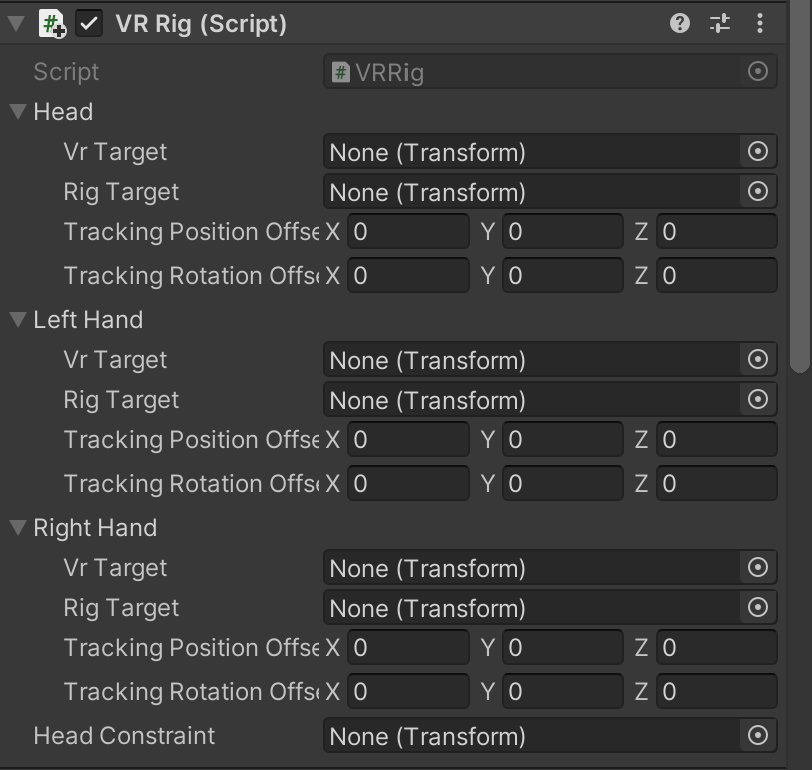Image resolution: width=812 pixels, height=770 pixels.
Task: Click the VR Rig script icon in header
Action: tap(52, 24)
